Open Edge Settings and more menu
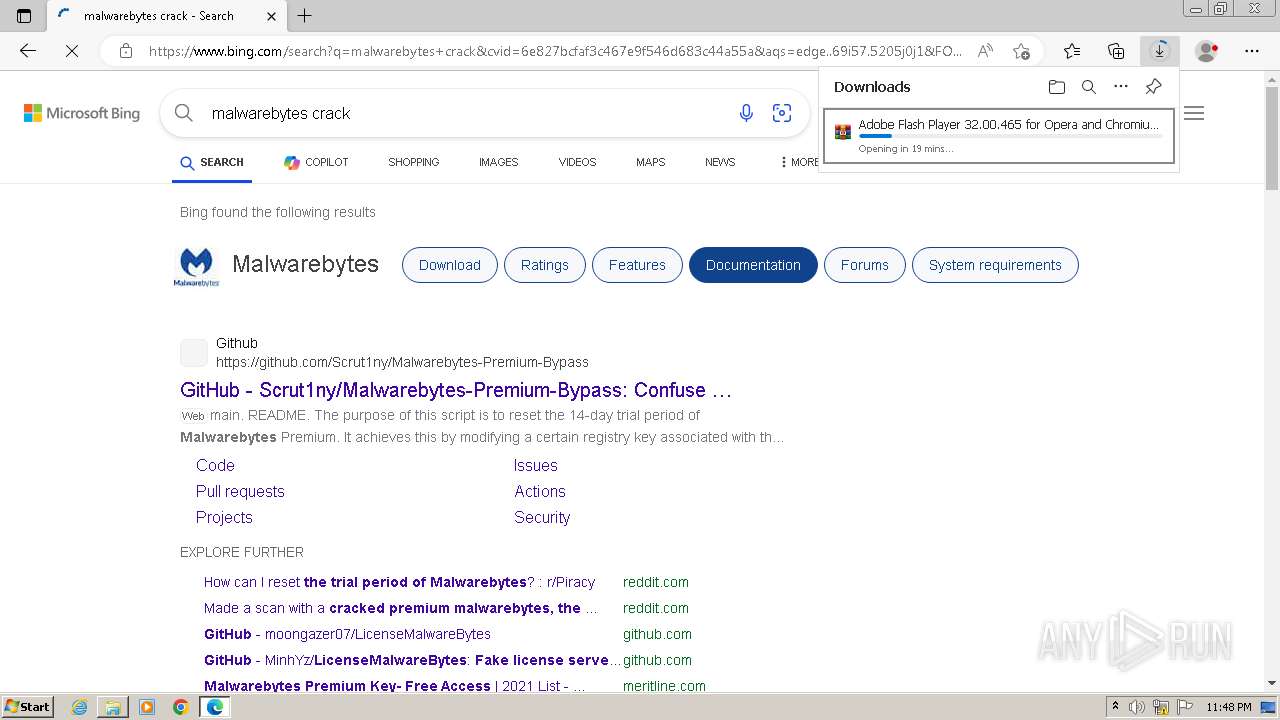The width and height of the screenshot is (1280, 720). [1252, 51]
